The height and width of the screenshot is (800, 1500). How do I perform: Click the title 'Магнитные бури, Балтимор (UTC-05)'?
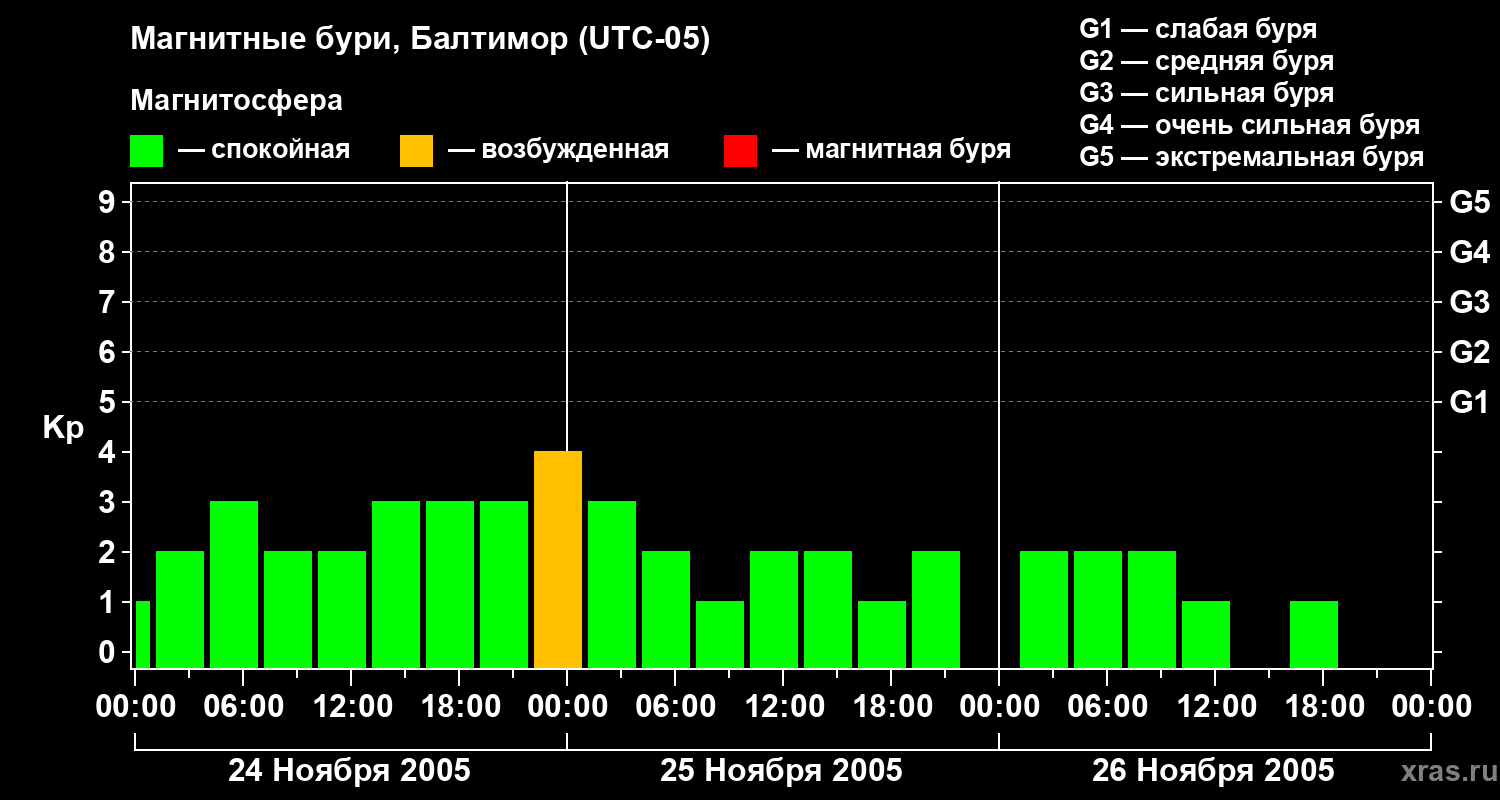420,40
